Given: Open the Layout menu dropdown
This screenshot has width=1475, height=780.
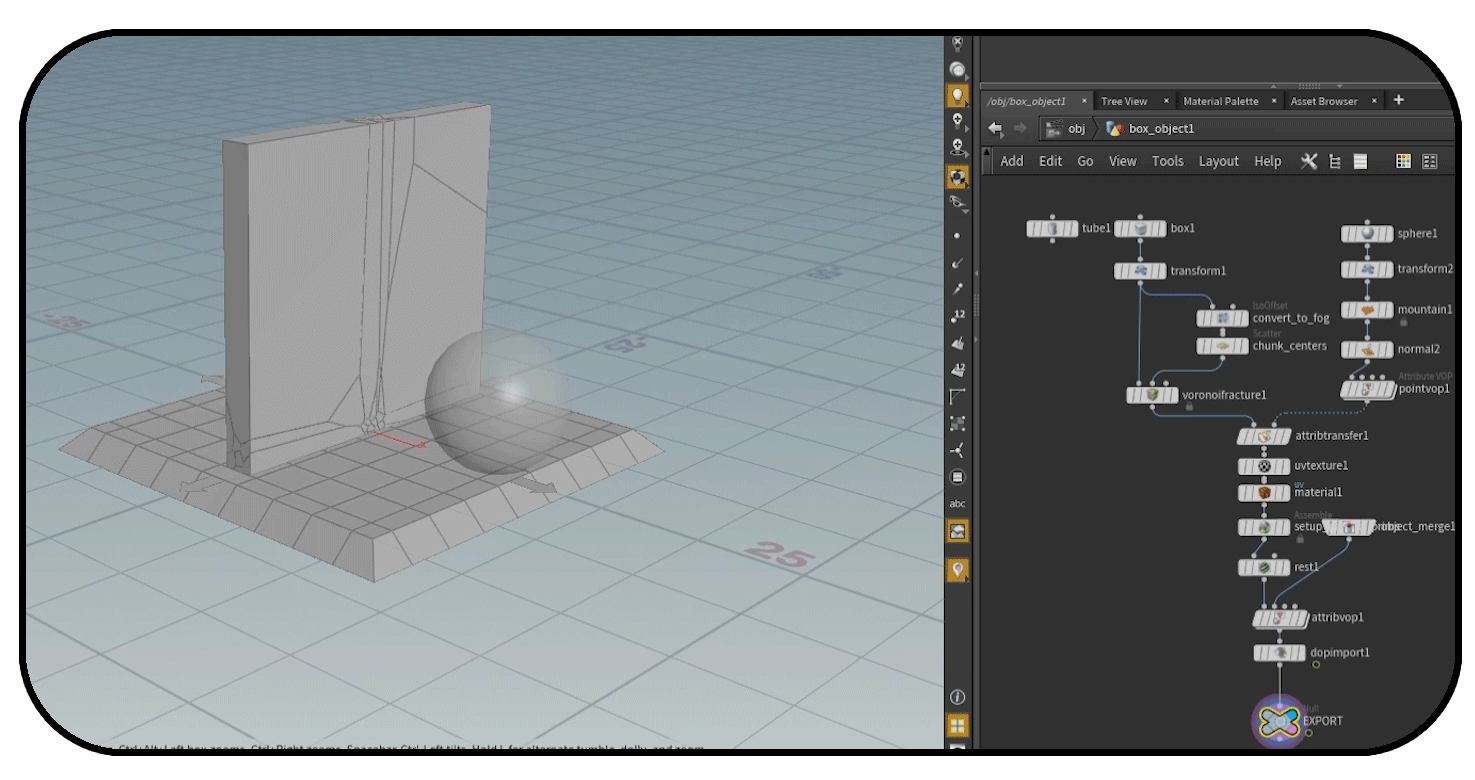Looking at the screenshot, I should (1218, 161).
